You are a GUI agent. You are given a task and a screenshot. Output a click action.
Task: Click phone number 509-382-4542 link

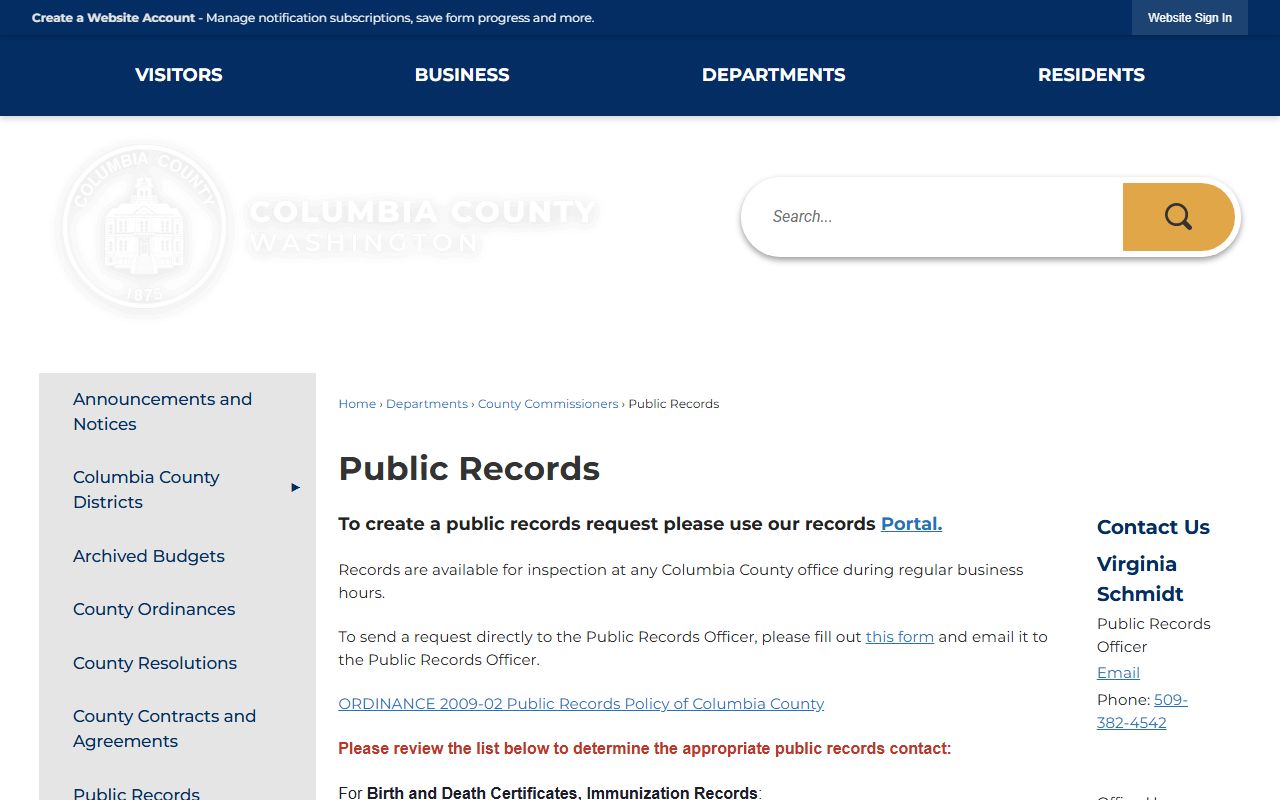coord(1142,711)
